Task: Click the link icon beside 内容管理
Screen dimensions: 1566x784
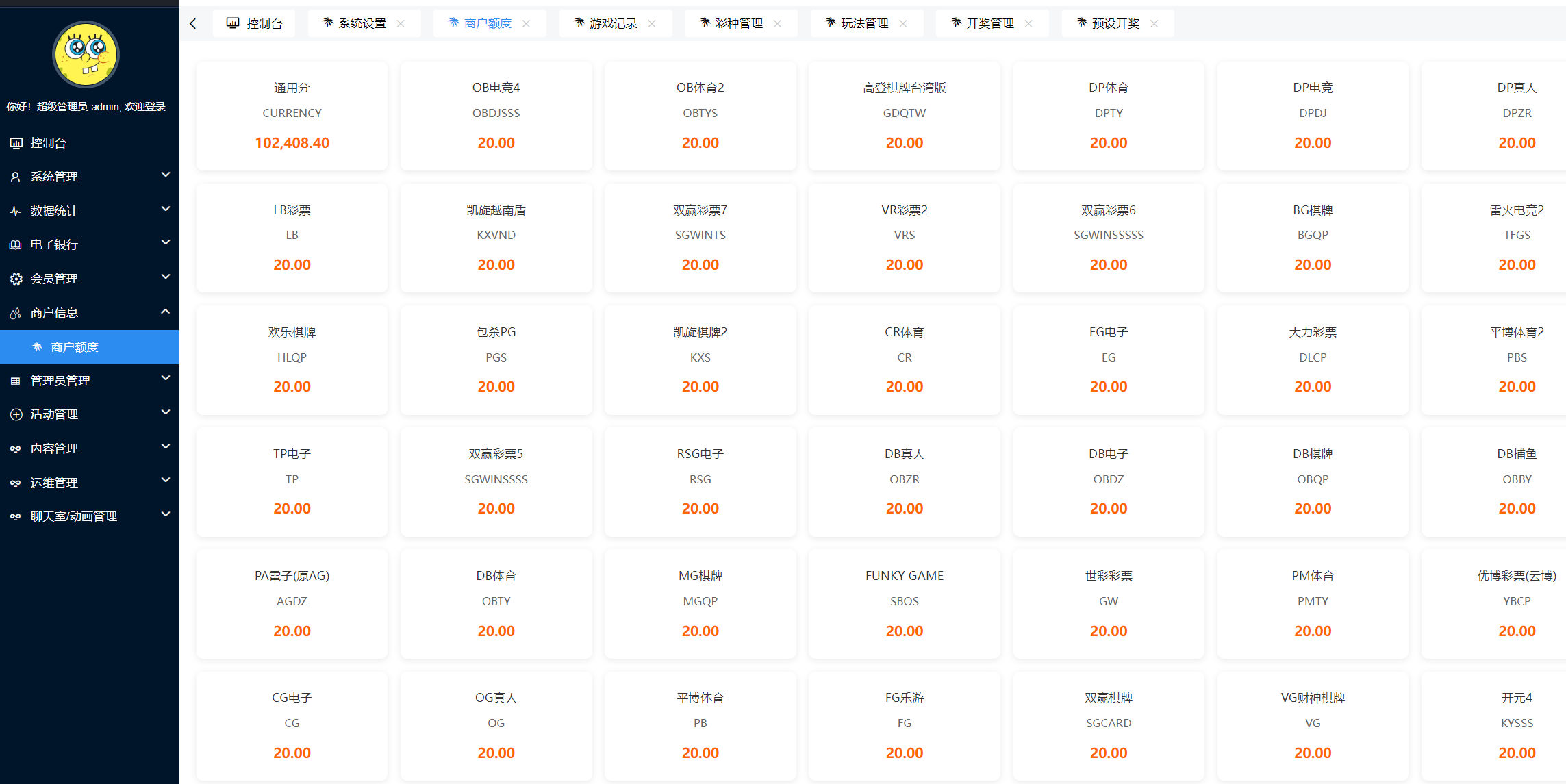Action: point(15,448)
